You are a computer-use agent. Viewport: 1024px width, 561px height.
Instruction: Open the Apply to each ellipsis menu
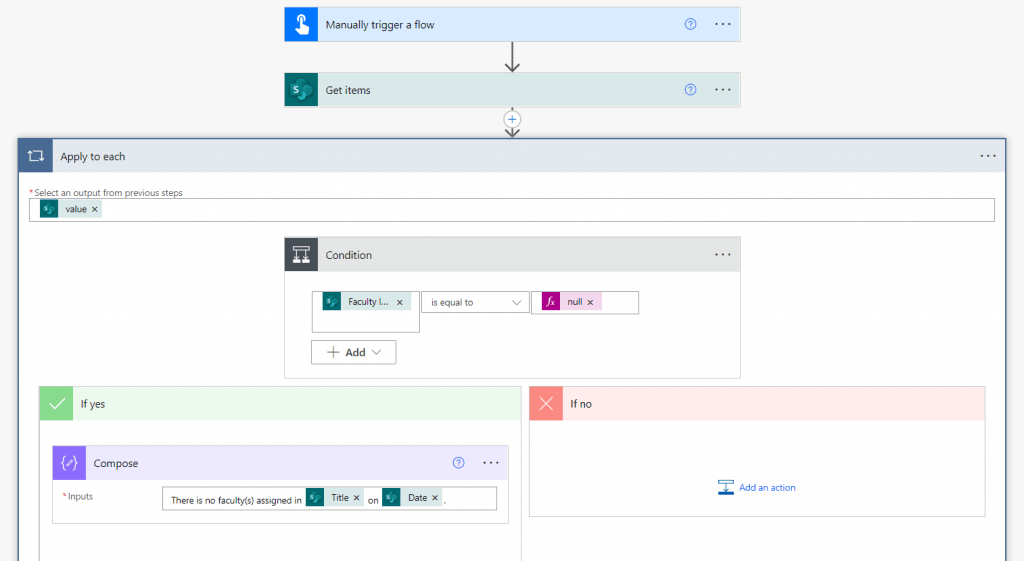pyautogui.click(x=988, y=156)
